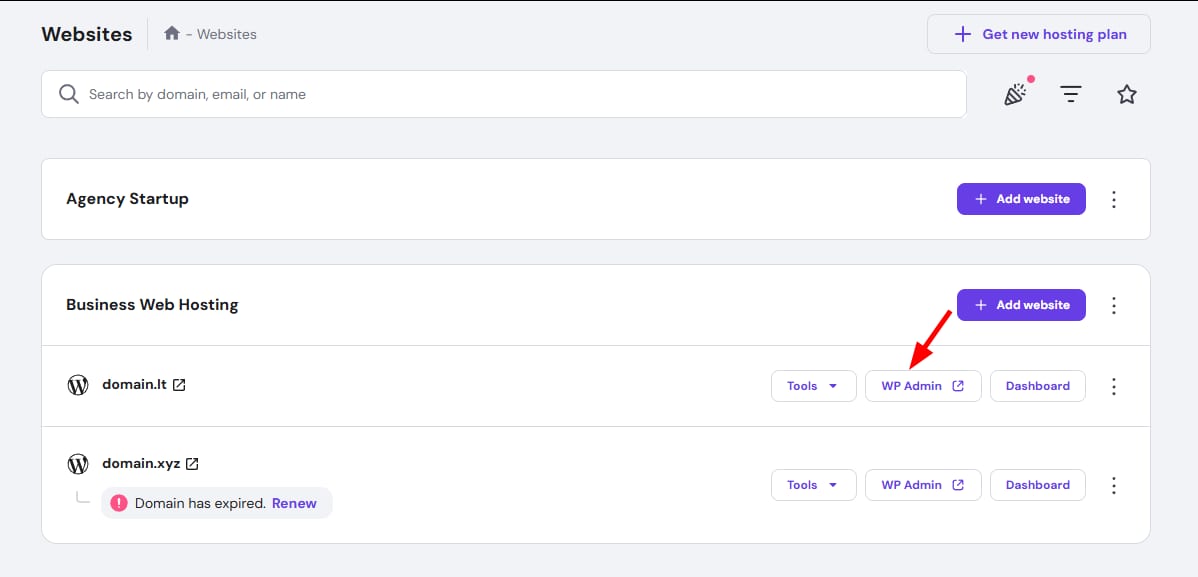Click Get new hosting plan button

1038,34
